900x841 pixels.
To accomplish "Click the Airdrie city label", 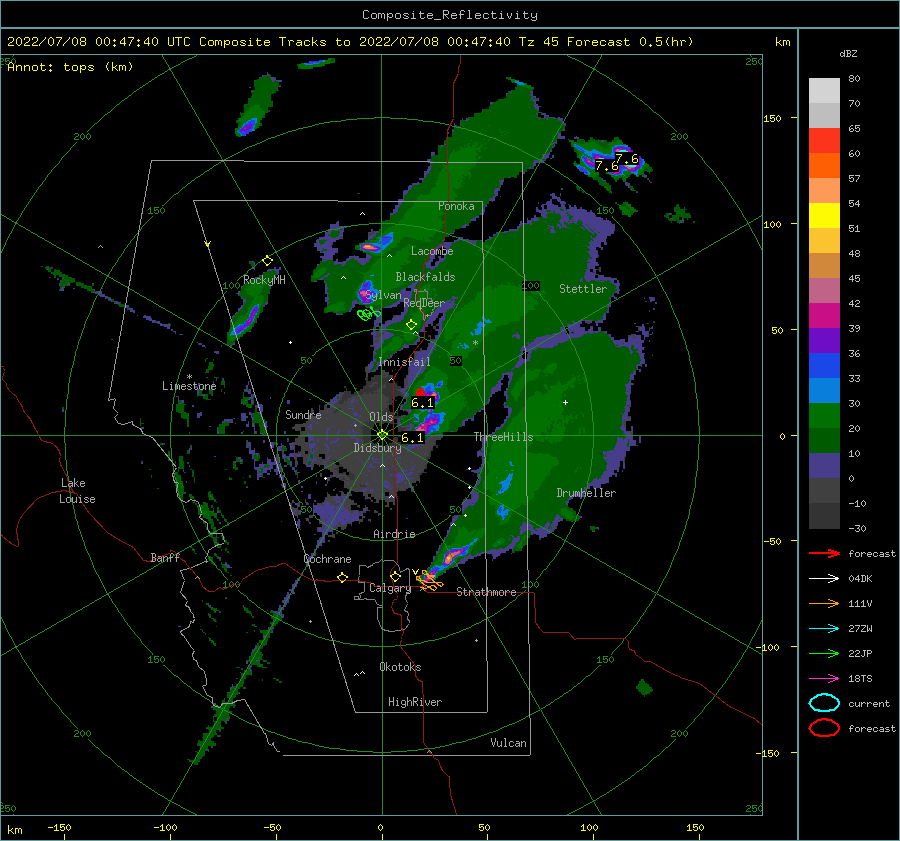I will (x=394, y=534).
